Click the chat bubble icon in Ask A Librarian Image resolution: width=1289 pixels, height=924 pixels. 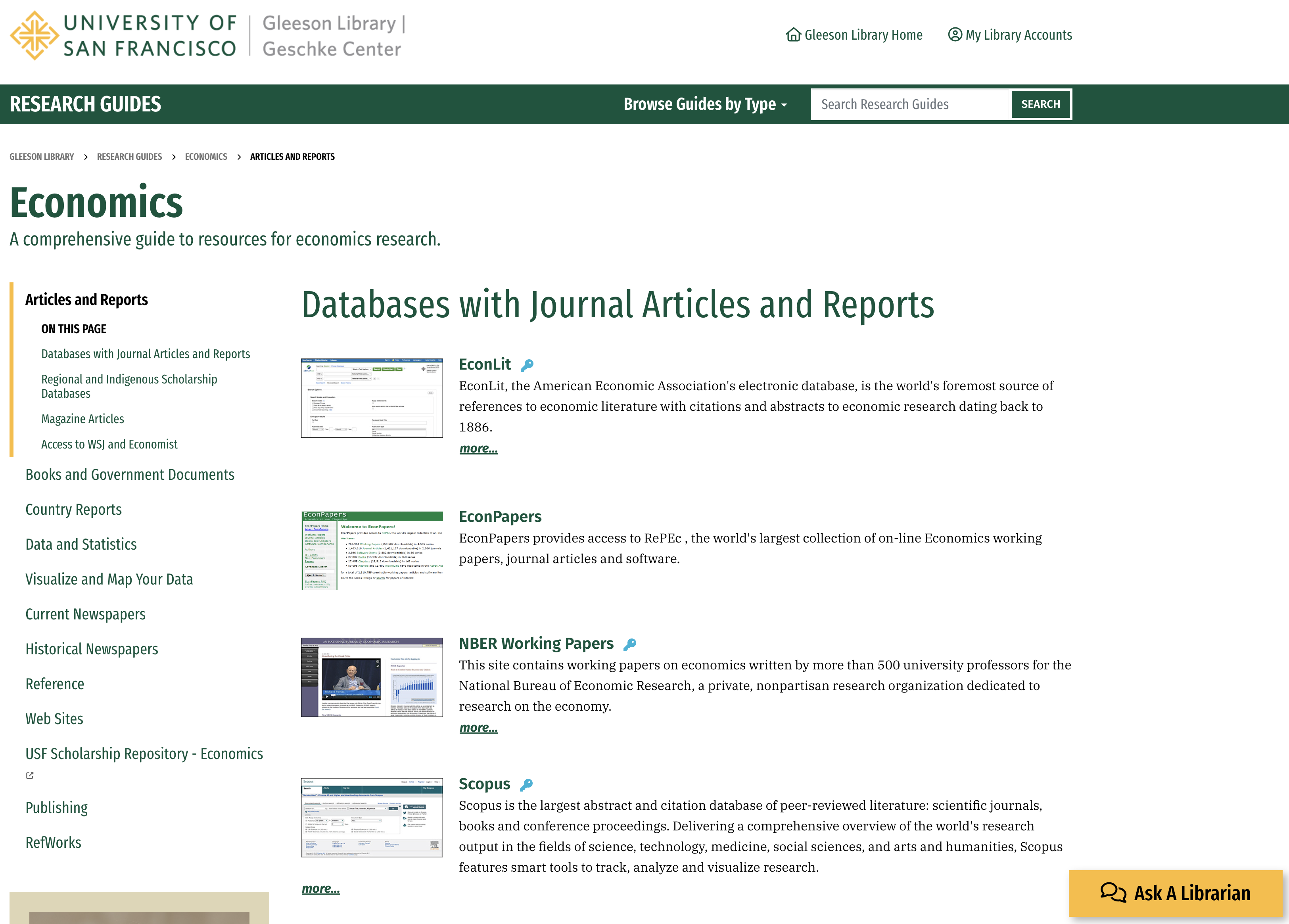click(x=1113, y=892)
